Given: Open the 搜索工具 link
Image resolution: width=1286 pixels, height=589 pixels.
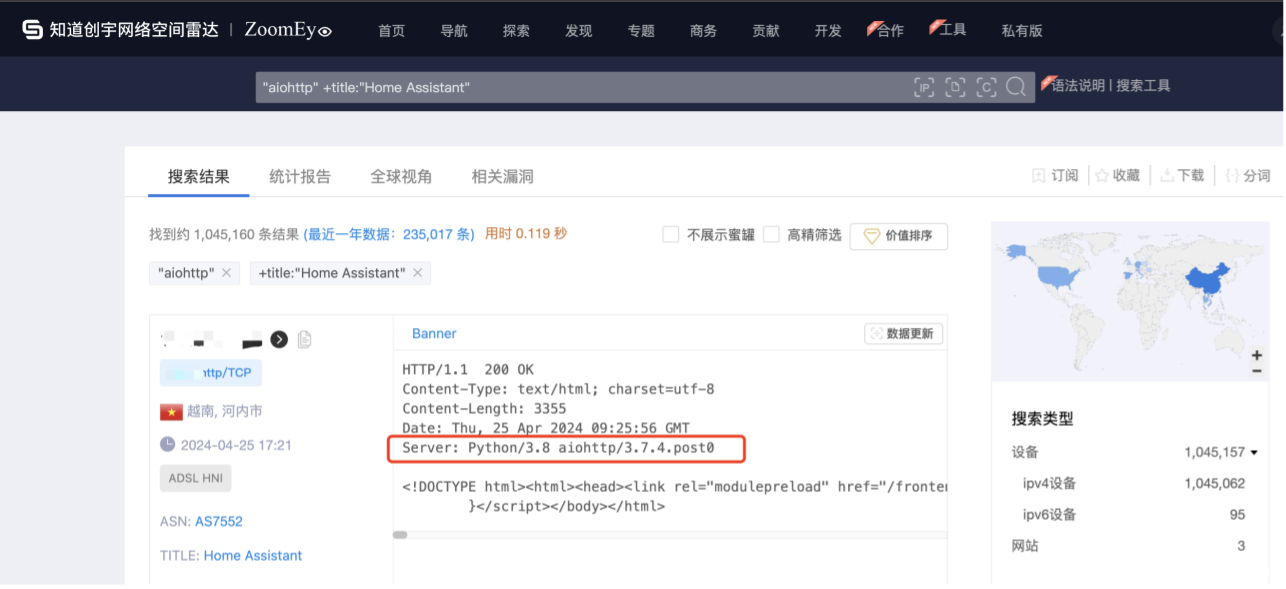Looking at the screenshot, I should (x=1143, y=86).
